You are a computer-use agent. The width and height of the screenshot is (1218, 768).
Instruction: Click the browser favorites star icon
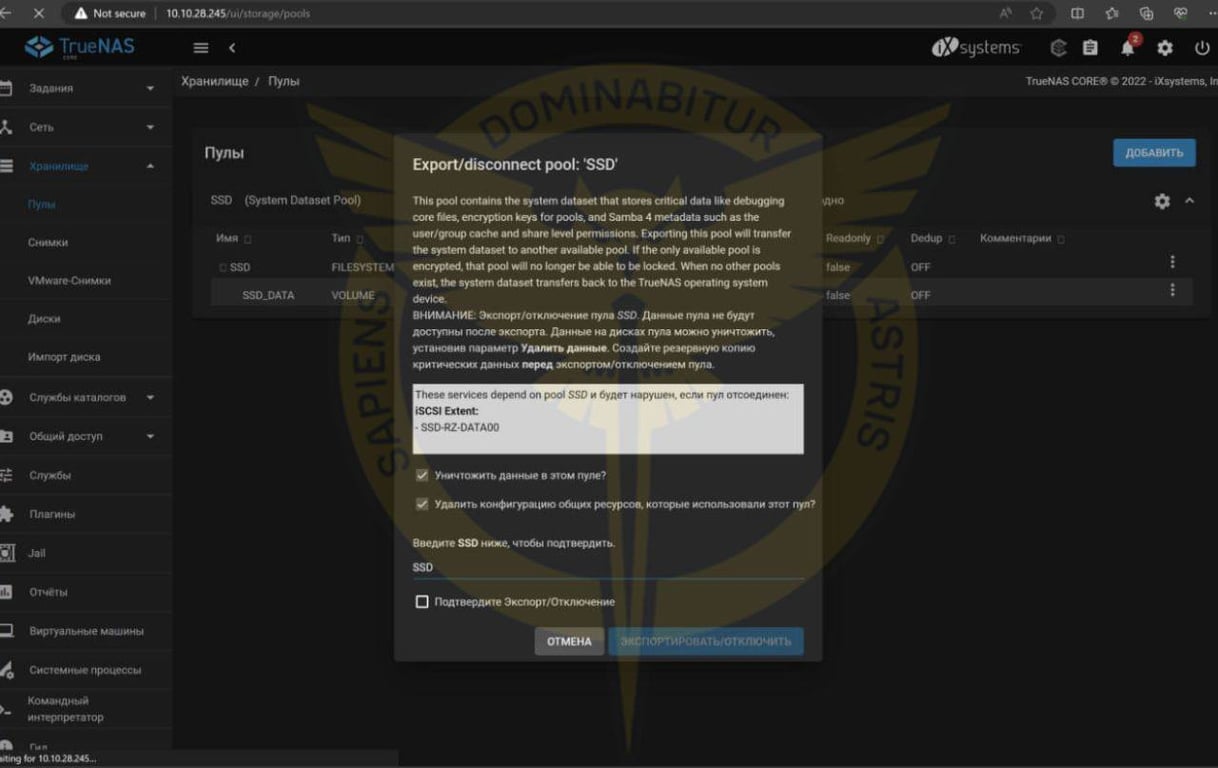point(1037,13)
